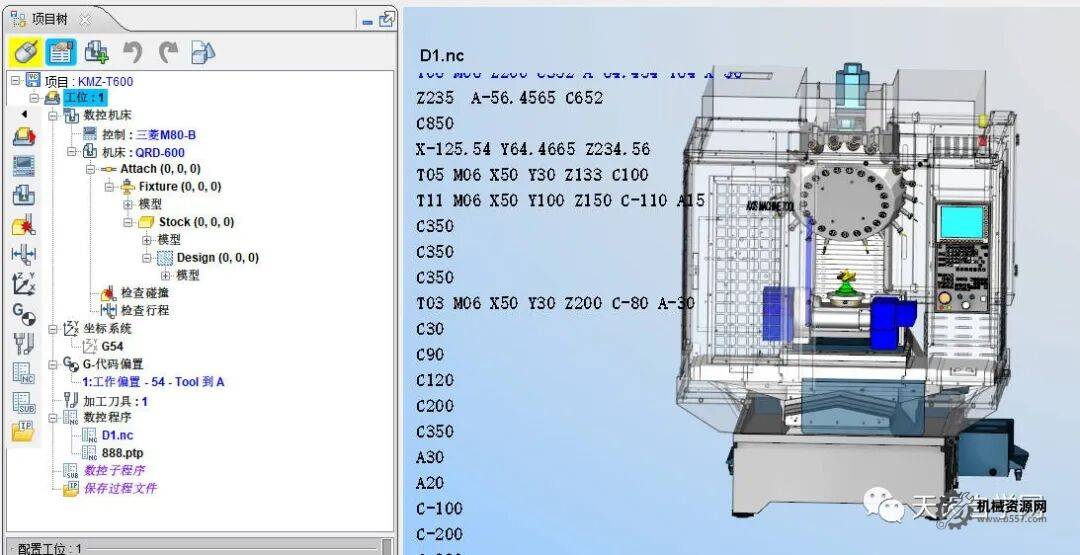Toggle the configure panel toolbar icon

[x=61, y=52]
